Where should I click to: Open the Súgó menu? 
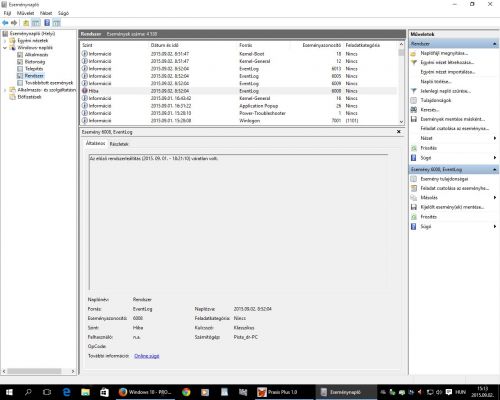[x=63, y=13]
